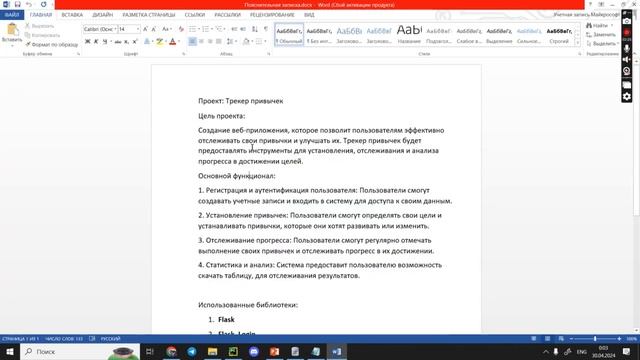The width and height of the screenshot is (640, 360).
Task: Apply superscript formatting
Action: pyautogui.click(x=135, y=42)
